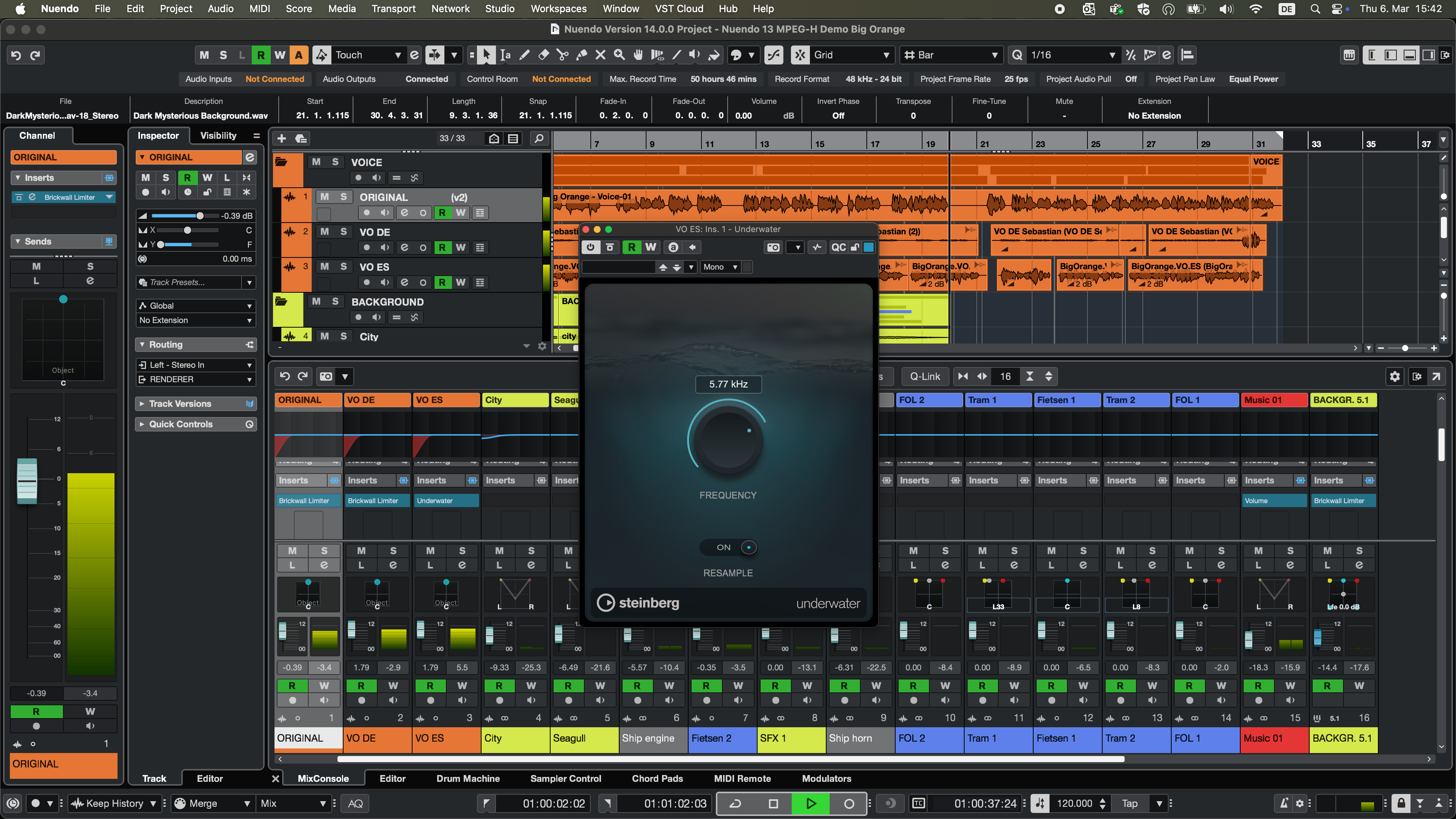Viewport: 1456px width, 819px height.
Task: Switch to the Drum Machine tab
Action: (468, 778)
